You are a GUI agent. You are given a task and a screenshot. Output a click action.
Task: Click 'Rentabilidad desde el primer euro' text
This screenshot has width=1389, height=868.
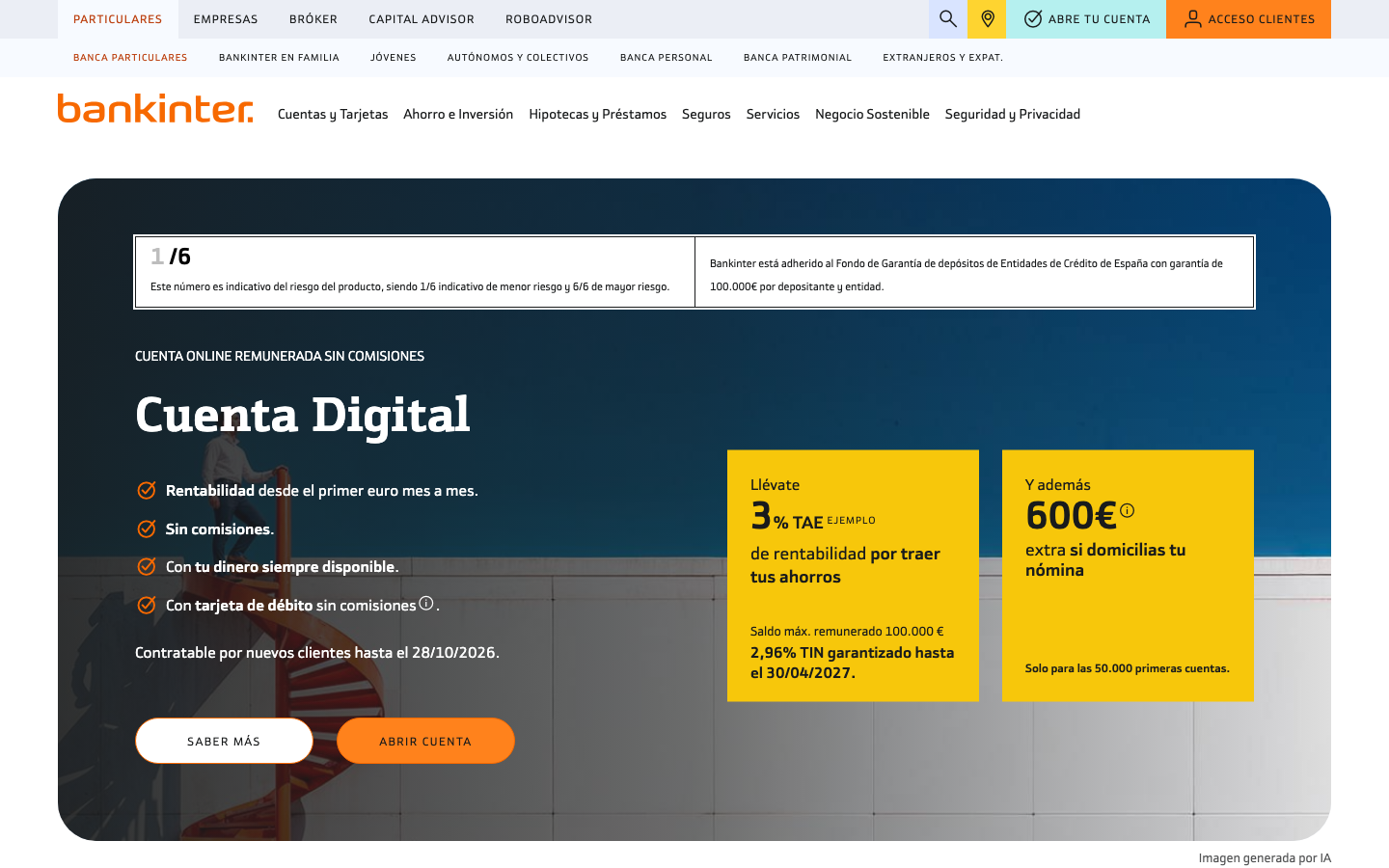(x=322, y=491)
